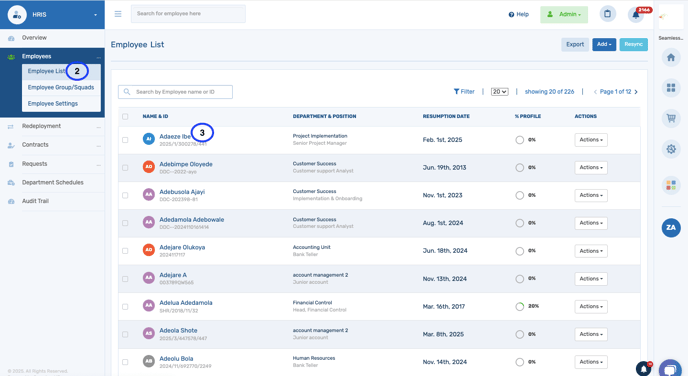Click the hamburger menu icon
The width and height of the screenshot is (688, 376).
click(118, 14)
